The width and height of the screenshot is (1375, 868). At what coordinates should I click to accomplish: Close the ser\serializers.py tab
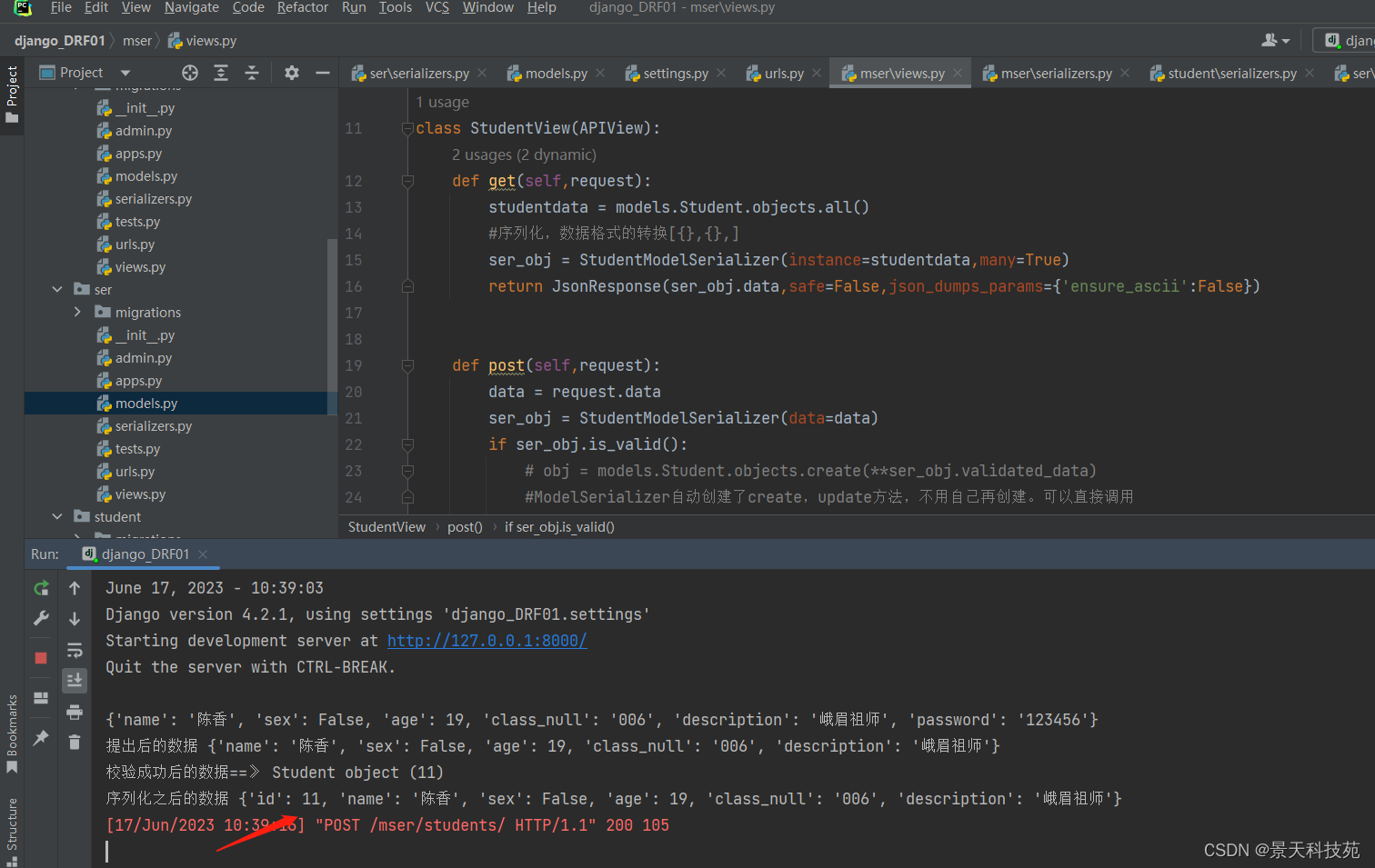point(482,73)
